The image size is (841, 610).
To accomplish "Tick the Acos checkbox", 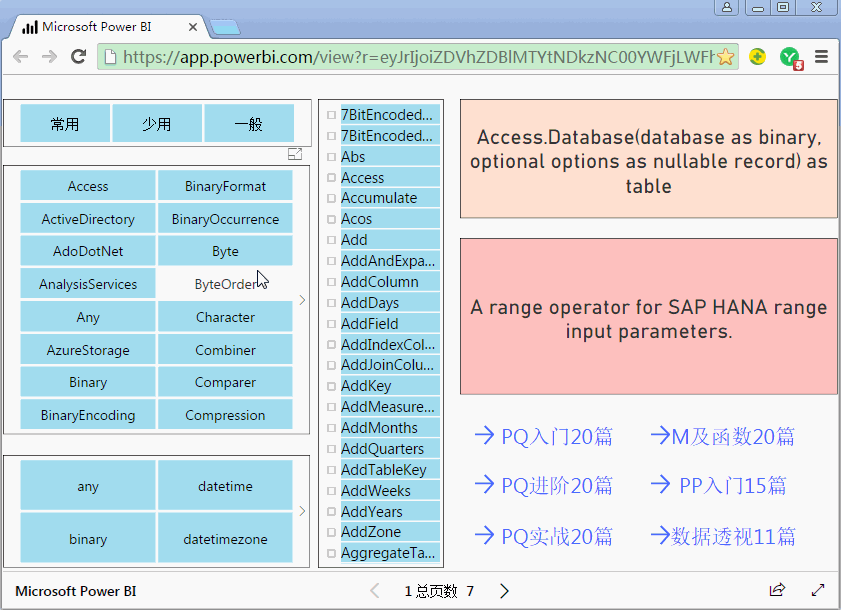I will (331, 219).
